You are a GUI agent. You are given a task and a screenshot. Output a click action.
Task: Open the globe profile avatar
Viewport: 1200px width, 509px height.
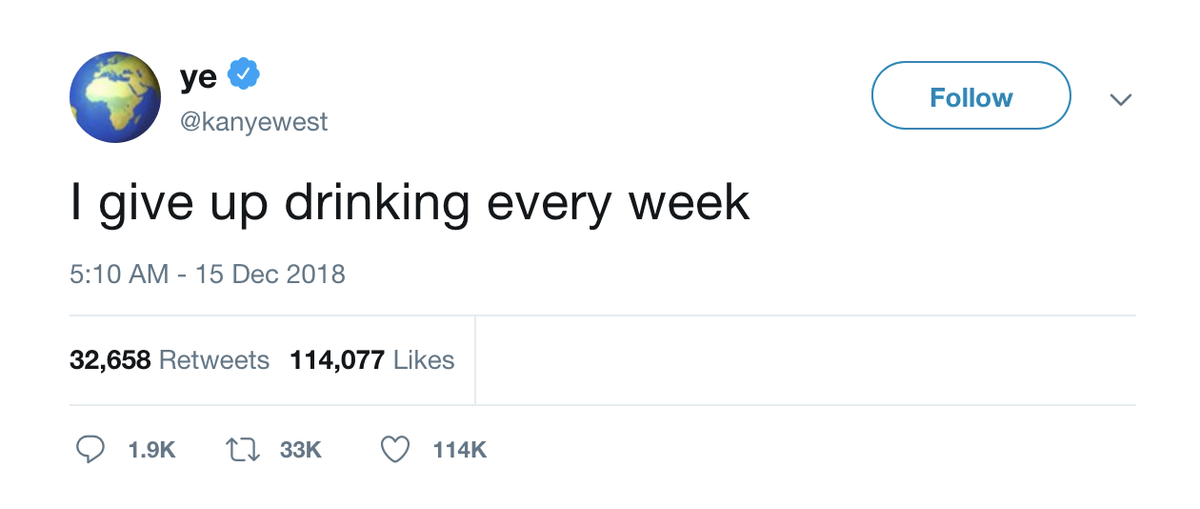tap(115, 98)
